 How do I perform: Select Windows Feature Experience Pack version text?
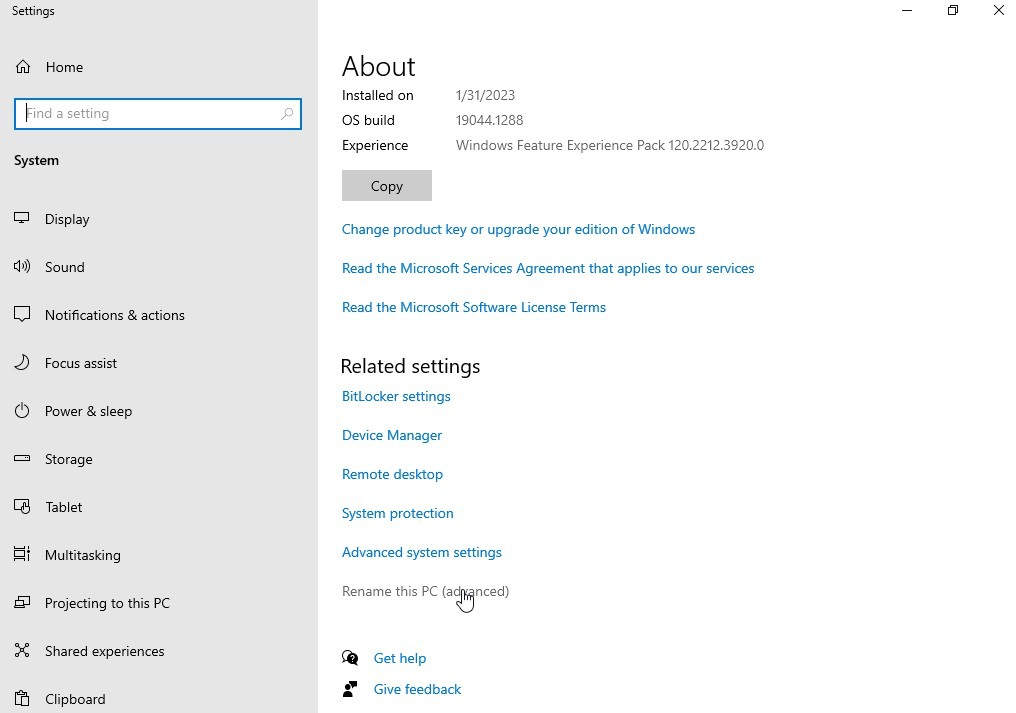click(x=610, y=145)
